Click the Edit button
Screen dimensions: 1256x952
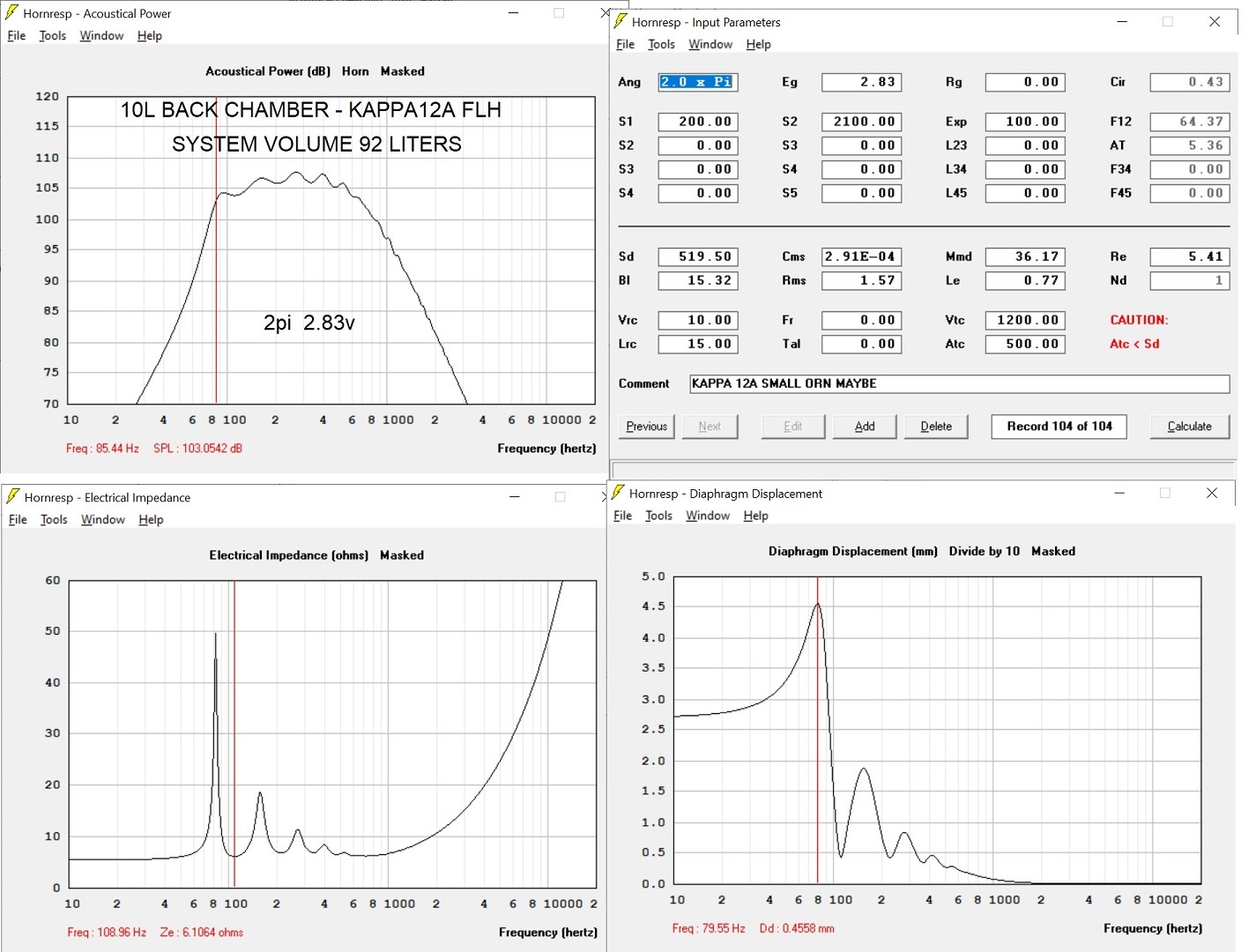793,427
